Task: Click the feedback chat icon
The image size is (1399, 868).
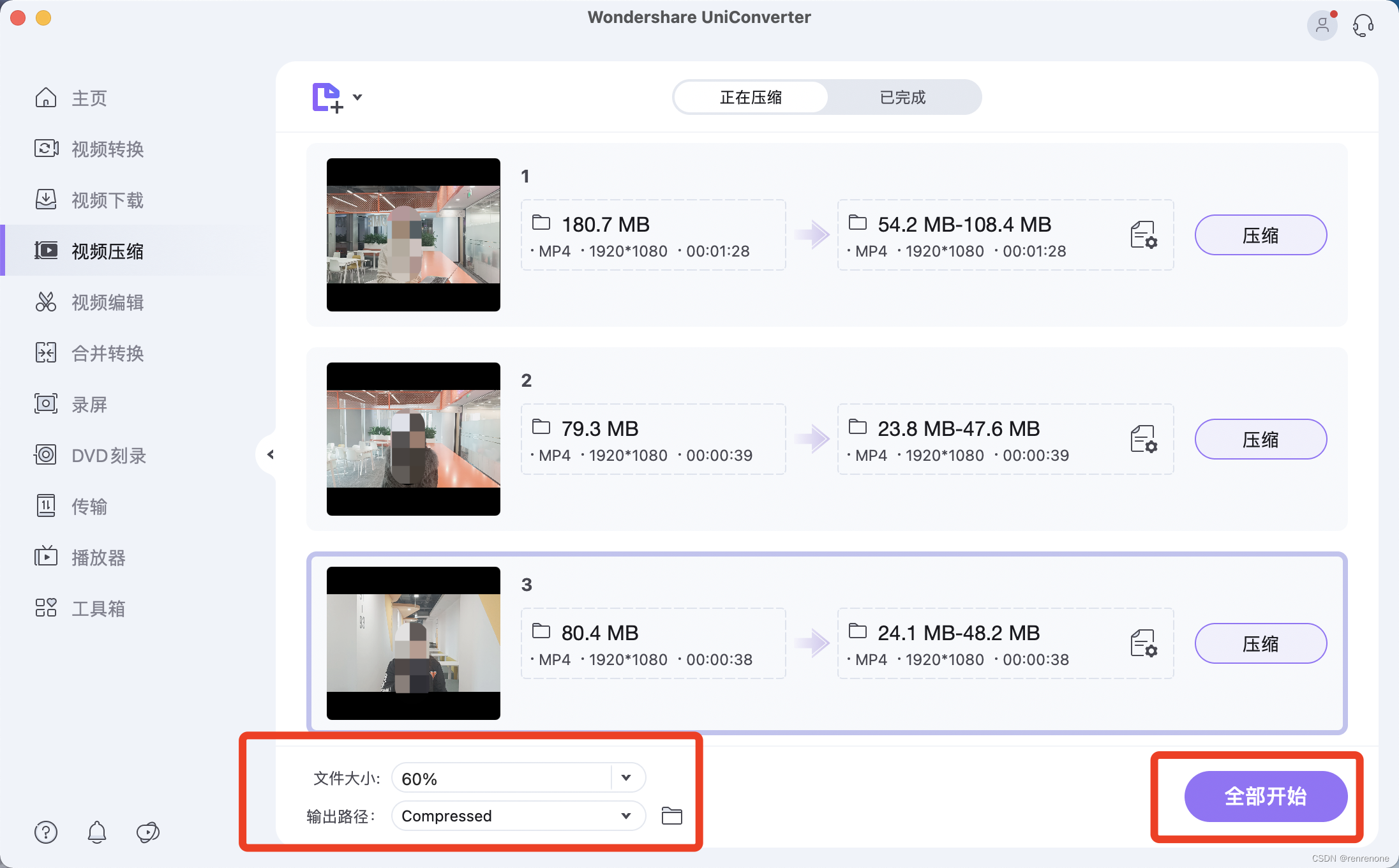Action: click(148, 832)
